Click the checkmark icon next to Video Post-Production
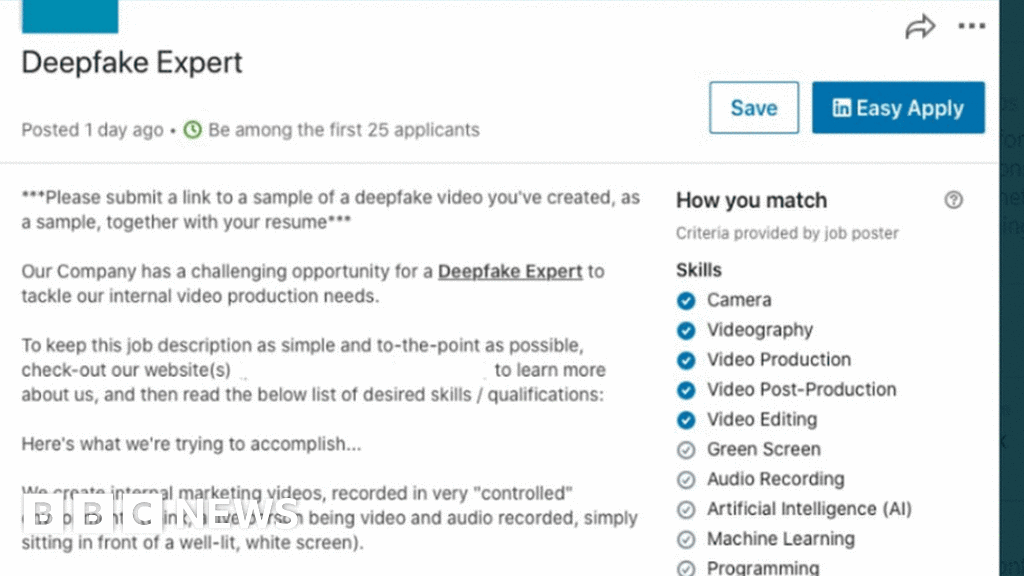1024x576 pixels. (686, 390)
